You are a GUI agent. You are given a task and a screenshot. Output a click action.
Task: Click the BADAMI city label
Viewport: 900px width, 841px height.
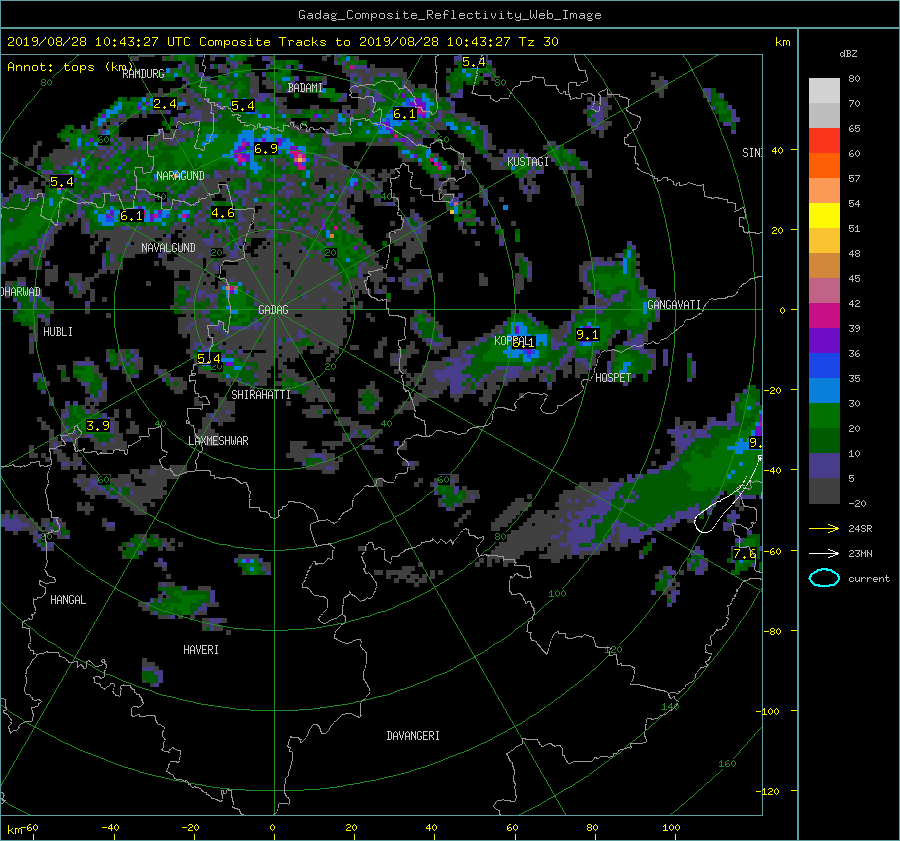pos(305,88)
